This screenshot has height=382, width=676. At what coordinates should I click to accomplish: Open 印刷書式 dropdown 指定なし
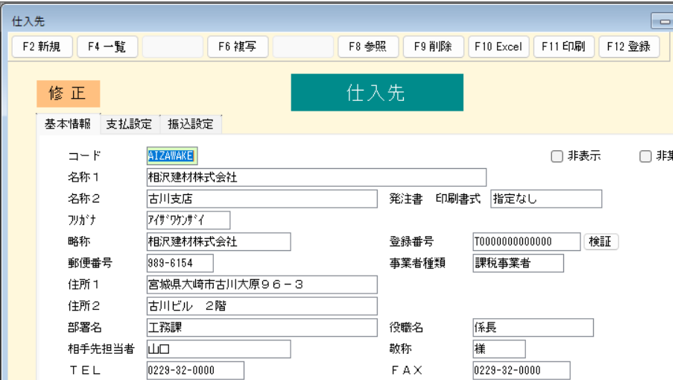pos(546,199)
